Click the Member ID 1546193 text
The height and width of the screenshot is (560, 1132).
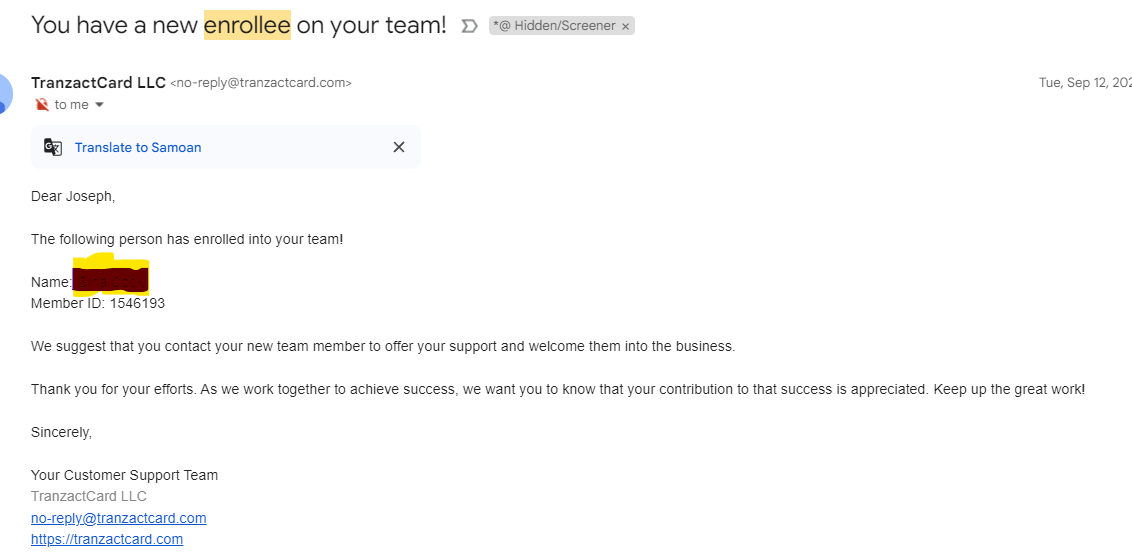pyautogui.click(x=98, y=304)
